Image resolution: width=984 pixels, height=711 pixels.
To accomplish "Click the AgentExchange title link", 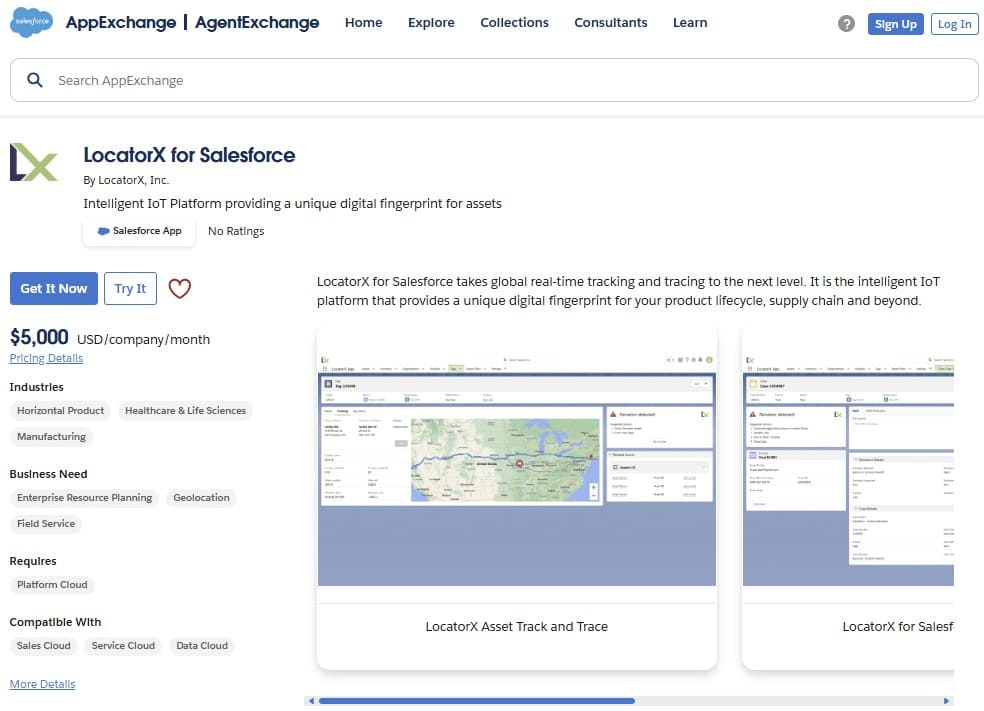I will tap(257, 23).
